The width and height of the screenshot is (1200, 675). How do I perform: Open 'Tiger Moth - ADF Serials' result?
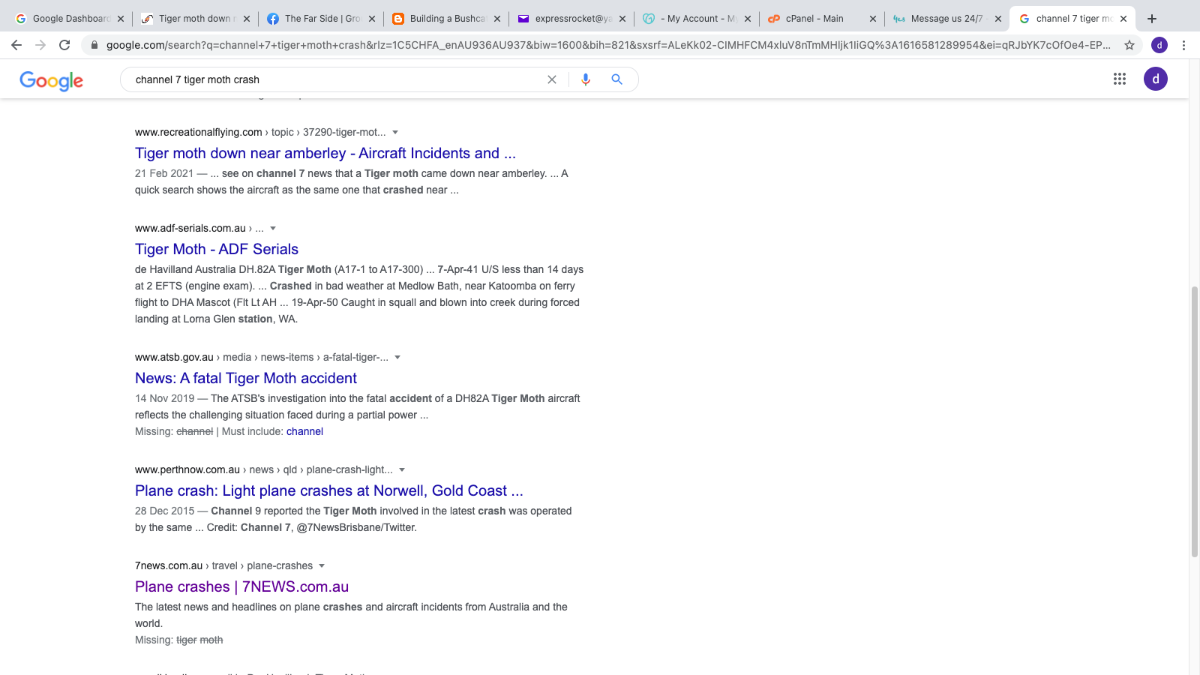[x=217, y=249]
